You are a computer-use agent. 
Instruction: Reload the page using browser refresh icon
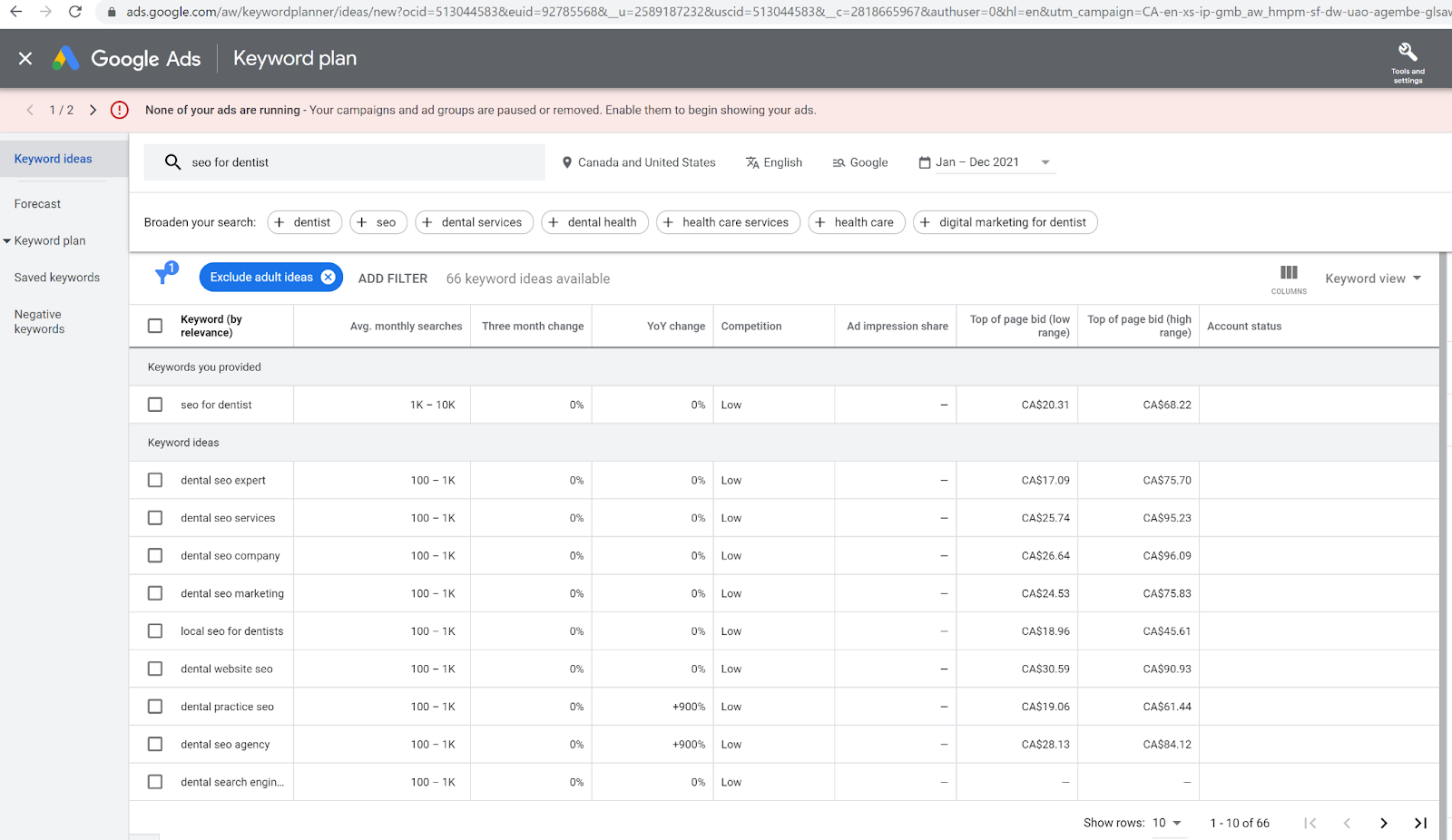[x=75, y=12]
